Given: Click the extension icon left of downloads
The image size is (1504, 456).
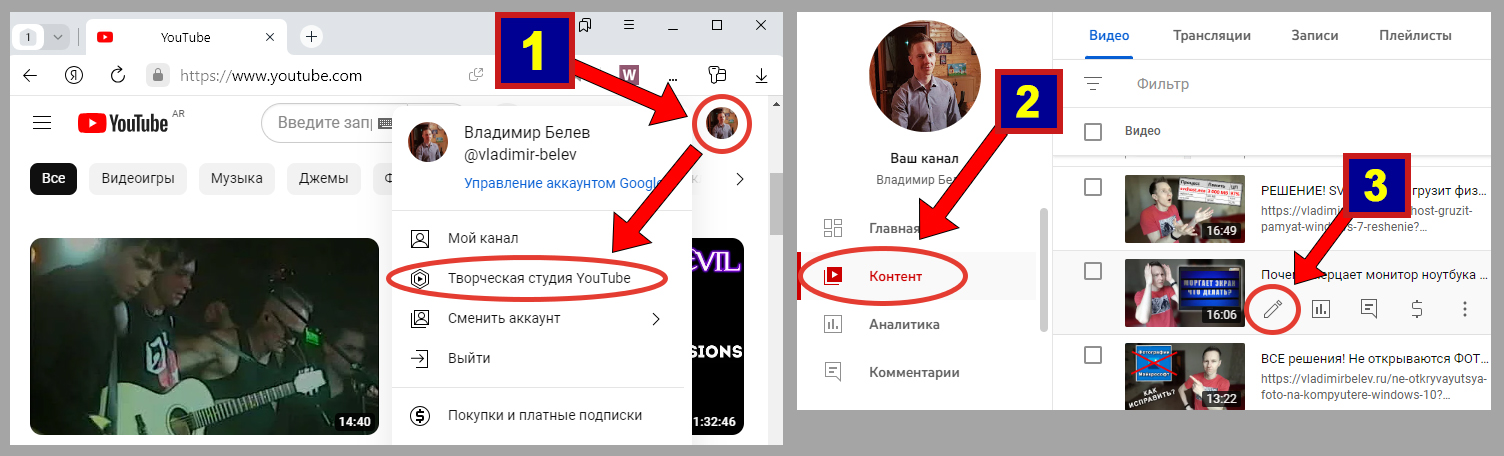Looking at the screenshot, I should [x=716, y=75].
